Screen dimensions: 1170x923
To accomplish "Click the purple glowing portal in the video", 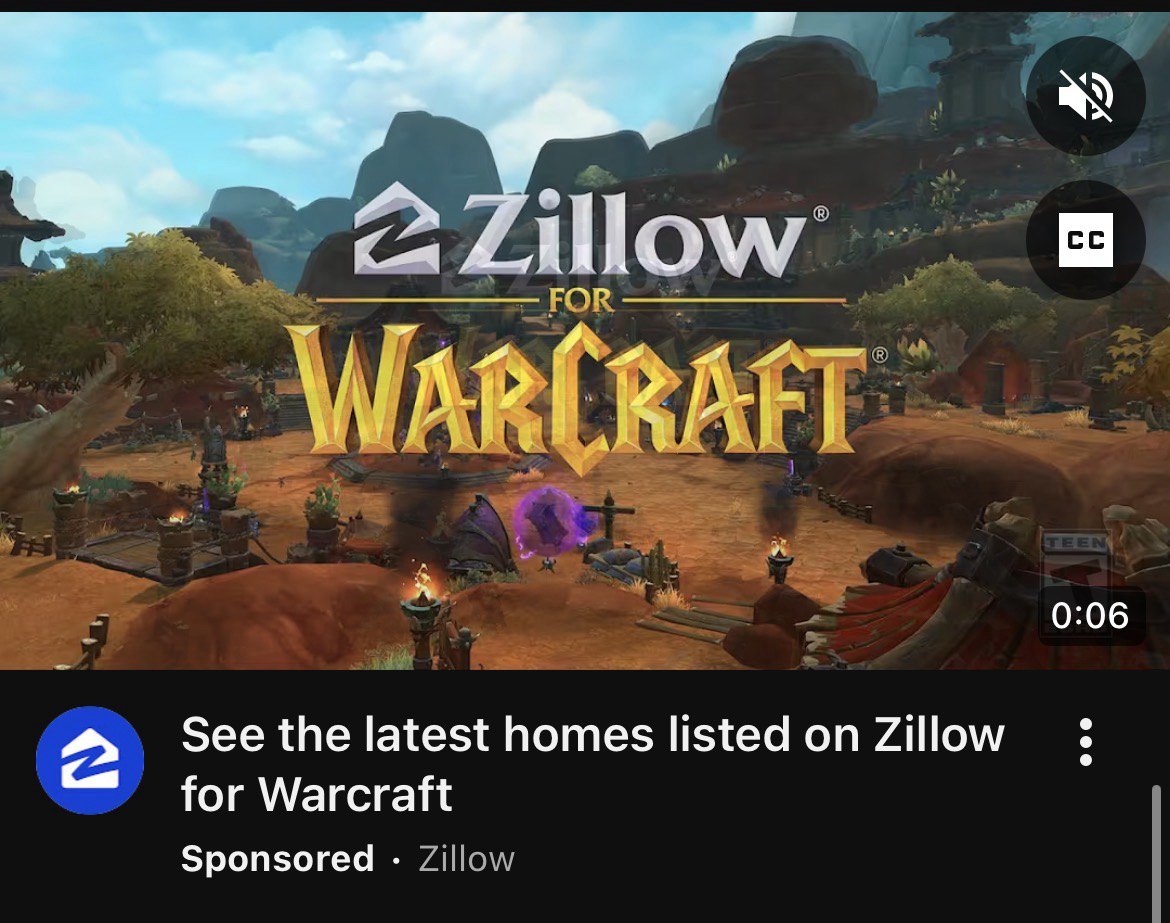I will pyautogui.click(x=550, y=522).
